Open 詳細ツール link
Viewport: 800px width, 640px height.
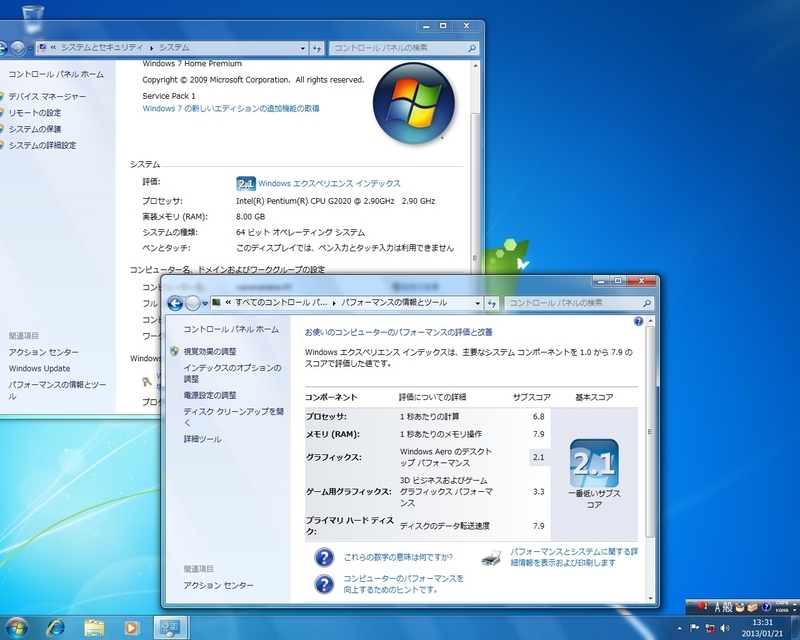pos(203,439)
